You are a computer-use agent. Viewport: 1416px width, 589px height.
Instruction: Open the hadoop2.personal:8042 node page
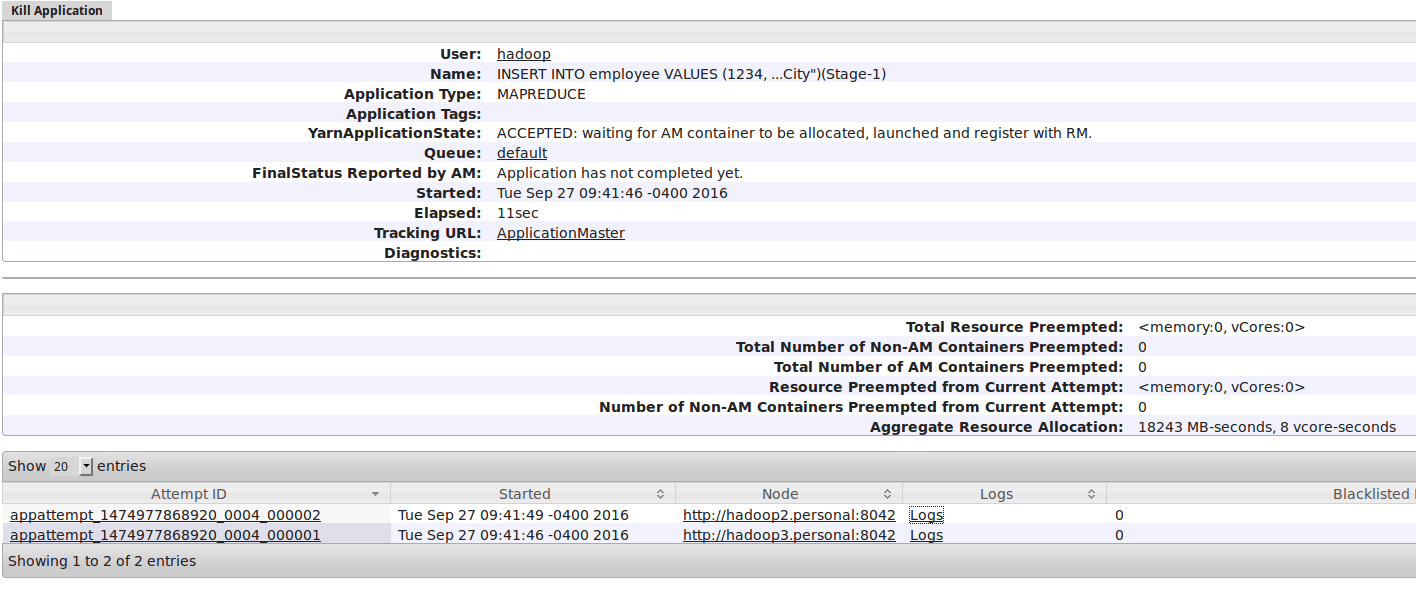pyautogui.click(x=789, y=514)
